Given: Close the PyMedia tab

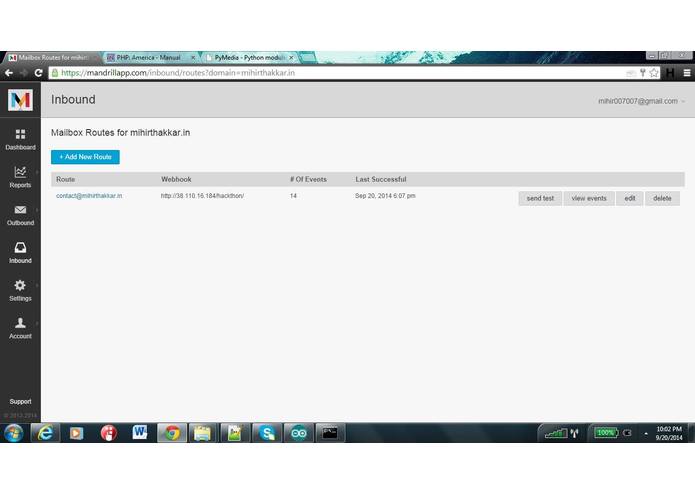Looking at the screenshot, I should 291,58.
